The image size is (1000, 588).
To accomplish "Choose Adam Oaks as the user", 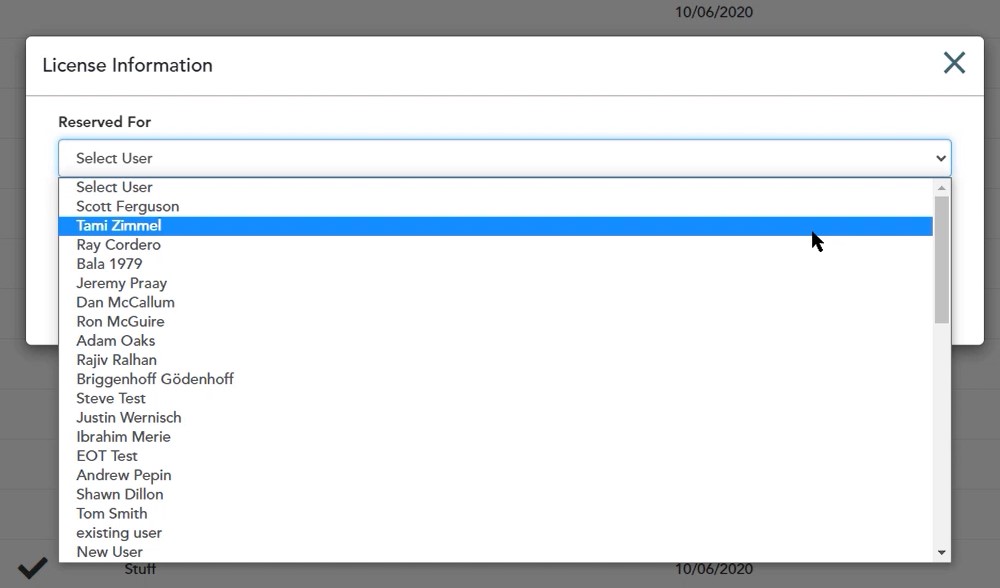I will 496,341.
